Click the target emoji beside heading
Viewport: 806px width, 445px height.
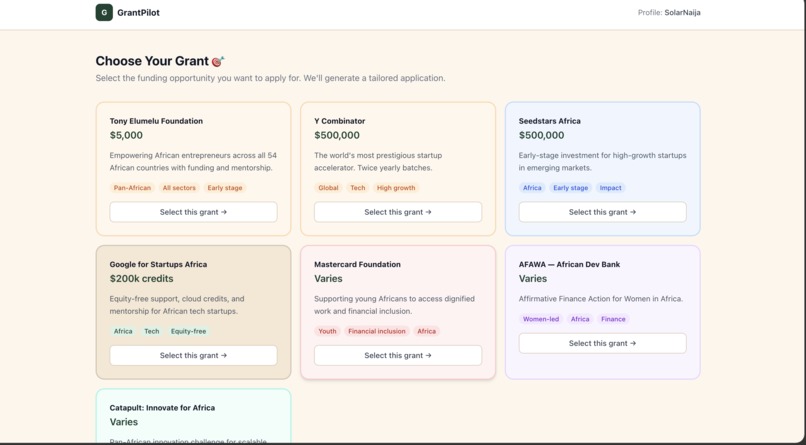(218, 61)
